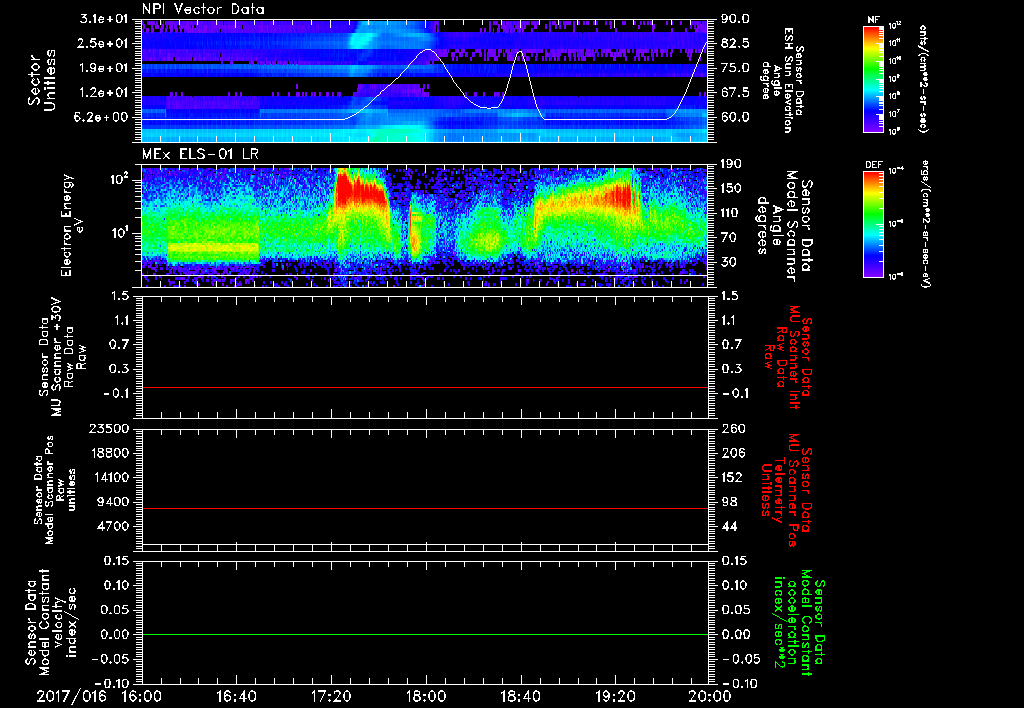Click the green velocity line in the bottom panel
This screenshot has width=1024, height=708.
point(425,634)
